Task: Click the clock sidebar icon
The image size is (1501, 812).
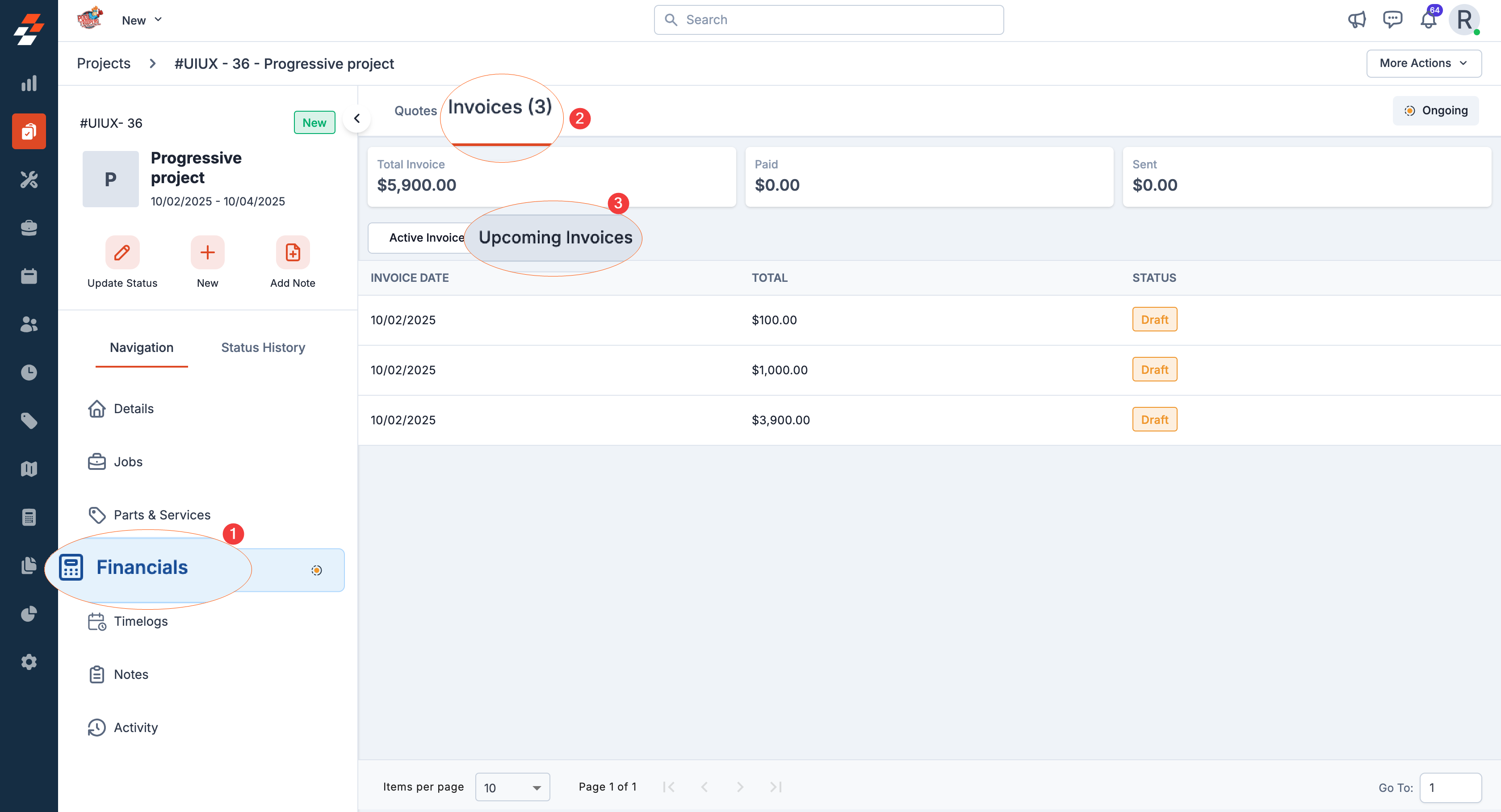Action: coord(29,372)
